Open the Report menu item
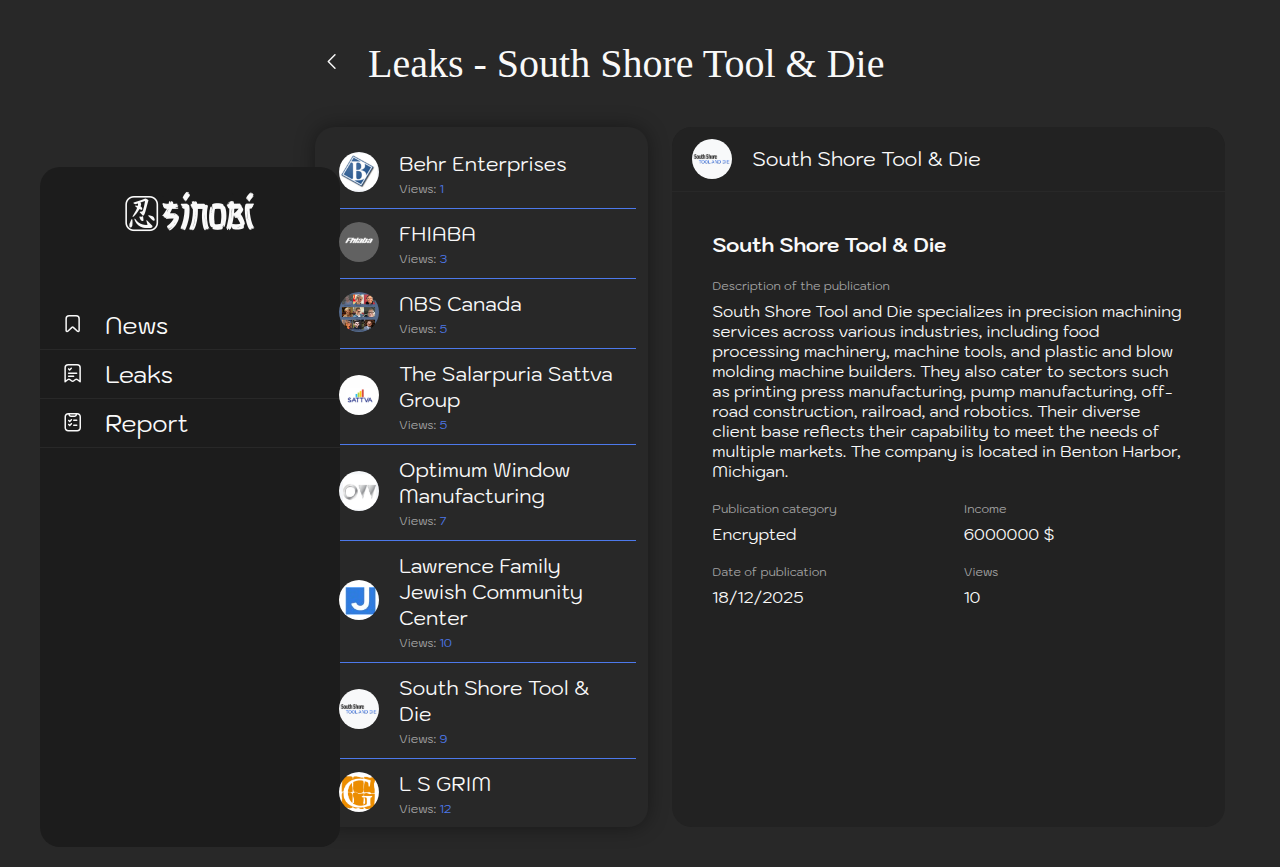1280x867 pixels. click(x=146, y=424)
